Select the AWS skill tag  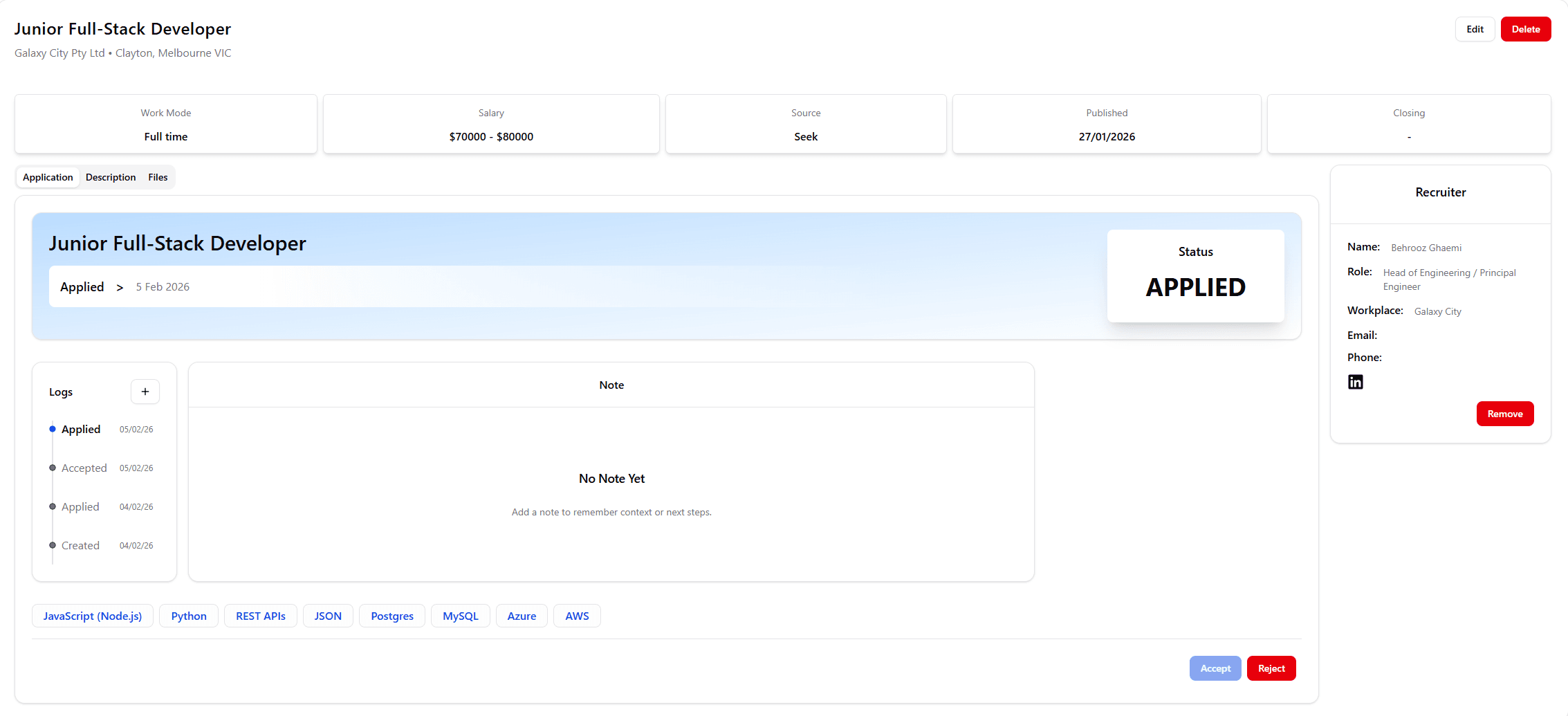(576, 616)
